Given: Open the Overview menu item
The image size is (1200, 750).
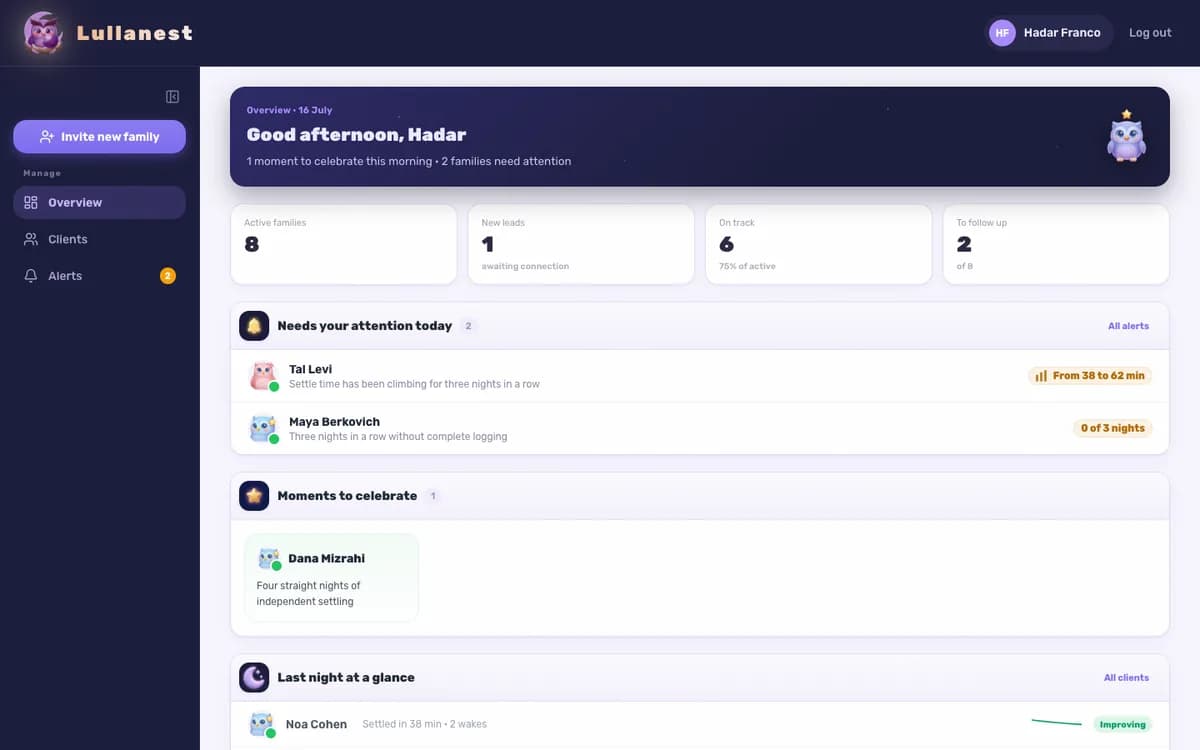Looking at the screenshot, I should (x=99, y=202).
